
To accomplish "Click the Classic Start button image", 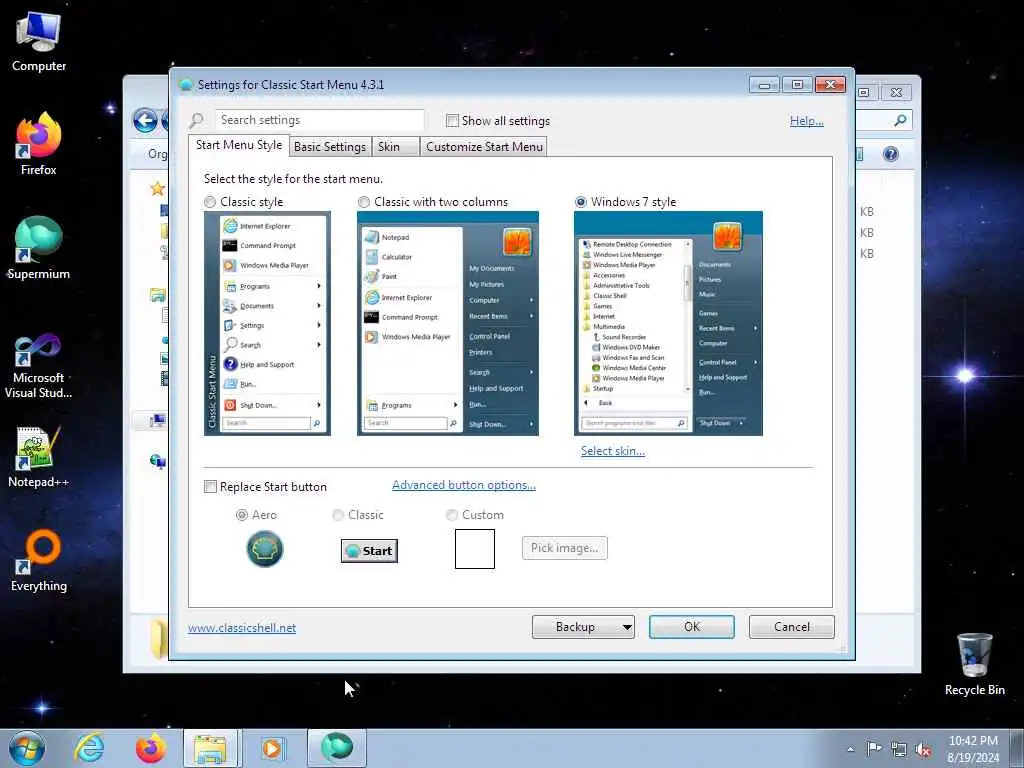I will [369, 551].
